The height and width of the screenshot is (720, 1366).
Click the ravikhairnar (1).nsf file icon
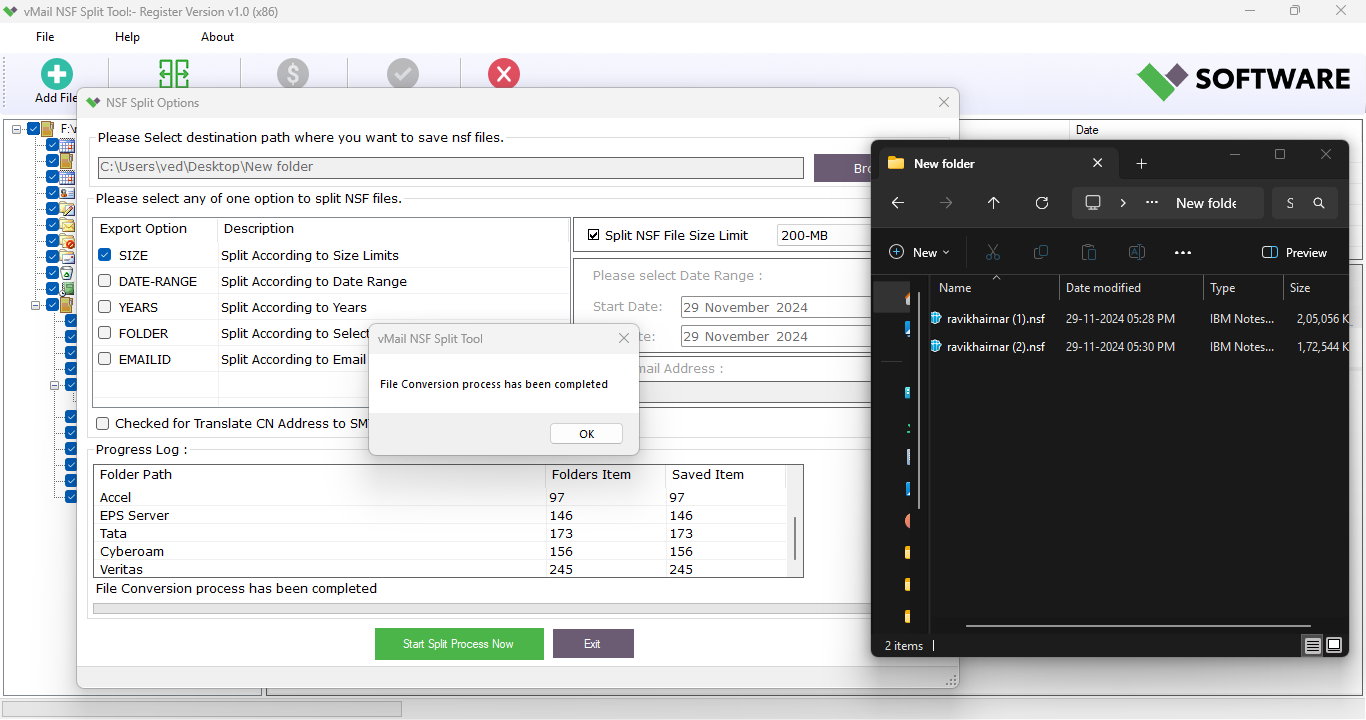pyautogui.click(x=936, y=319)
